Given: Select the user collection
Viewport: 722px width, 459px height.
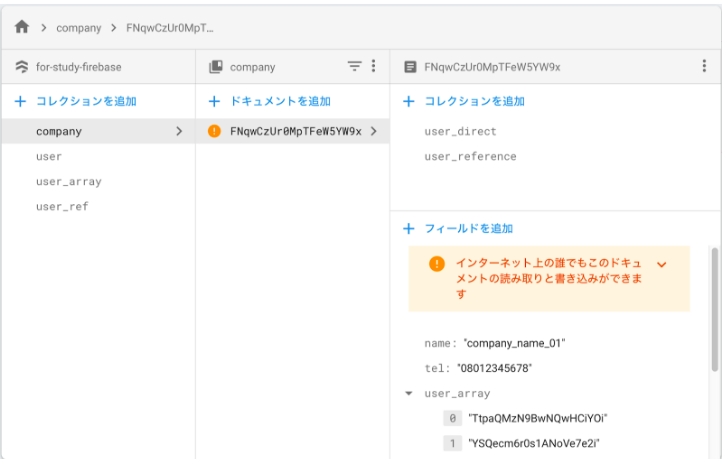Looking at the screenshot, I should [49, 156].
